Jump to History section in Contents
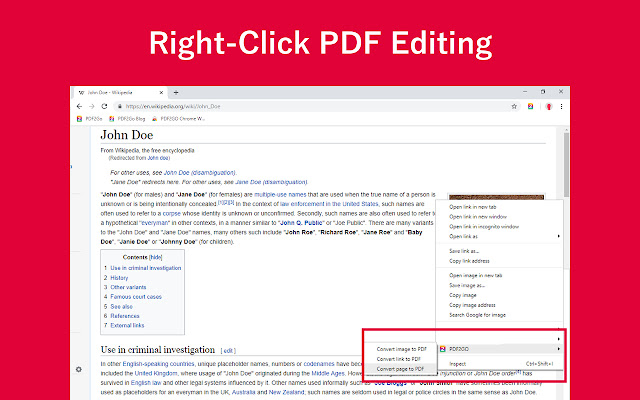This screenshot has width=640, height=400. click(x=119, y=278)
